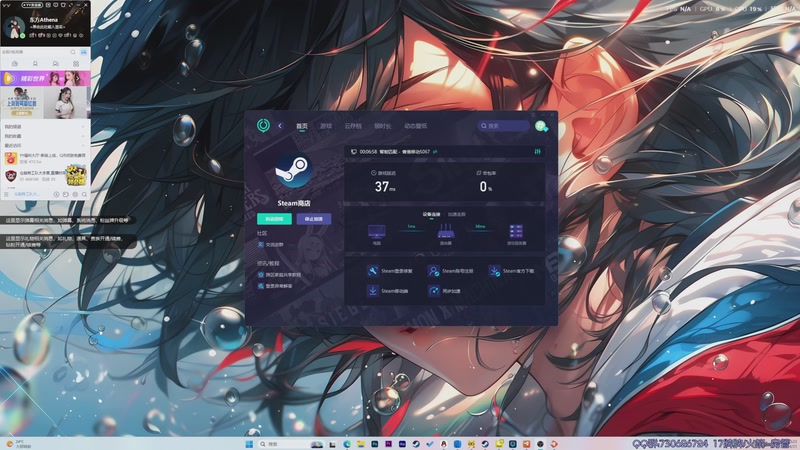Viewport: 800px width, 450px height.
Task: Click the green accelerator logo icon
Action: point(263,125)
